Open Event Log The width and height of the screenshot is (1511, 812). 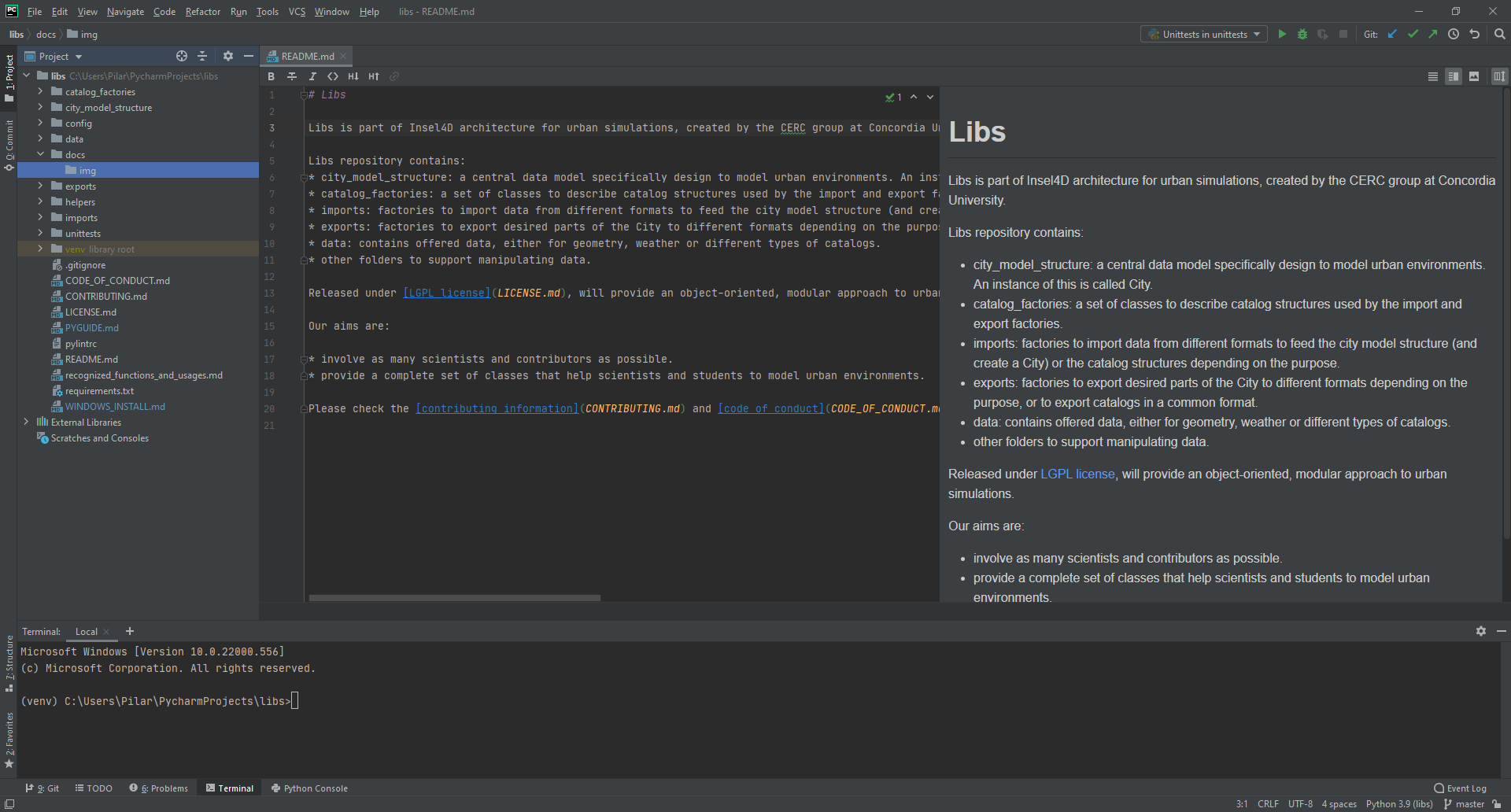point(1461,788)
